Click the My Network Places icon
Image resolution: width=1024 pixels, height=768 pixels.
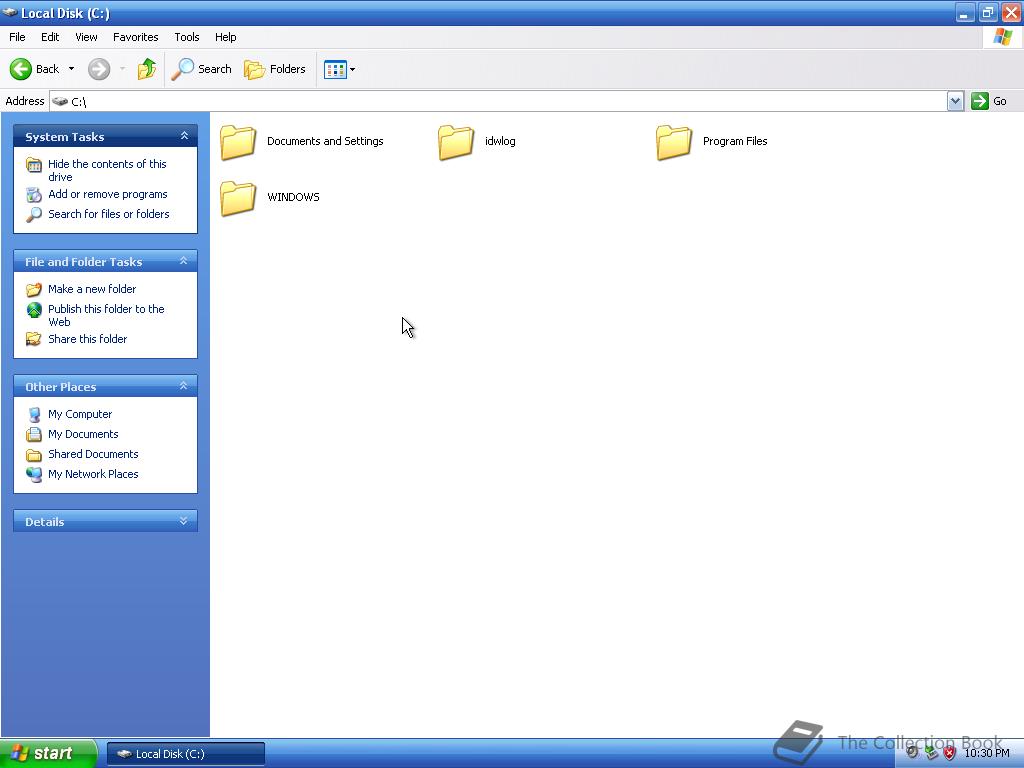pos(34,474)
